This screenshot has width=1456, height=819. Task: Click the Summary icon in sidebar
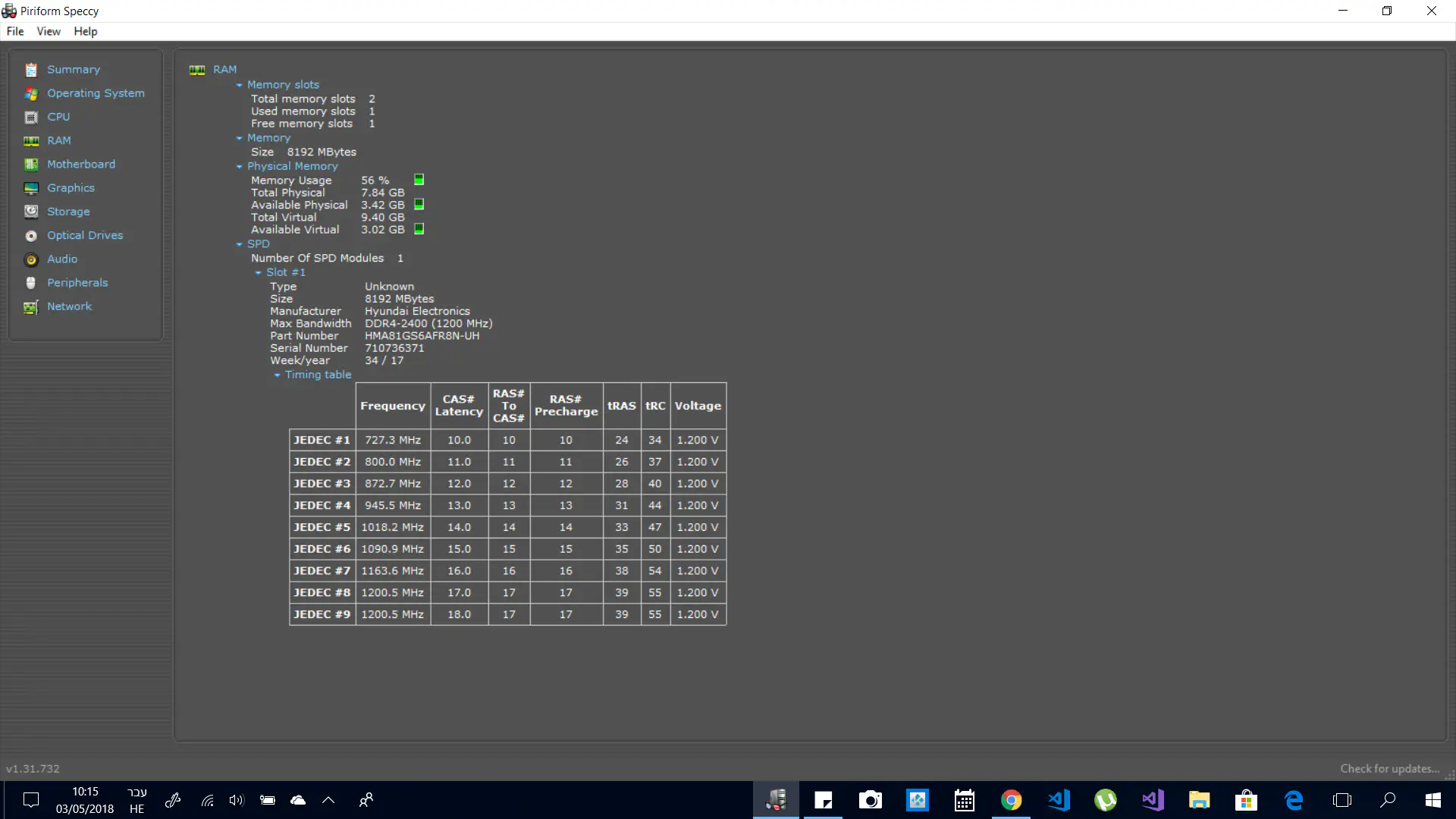point(31,70)
